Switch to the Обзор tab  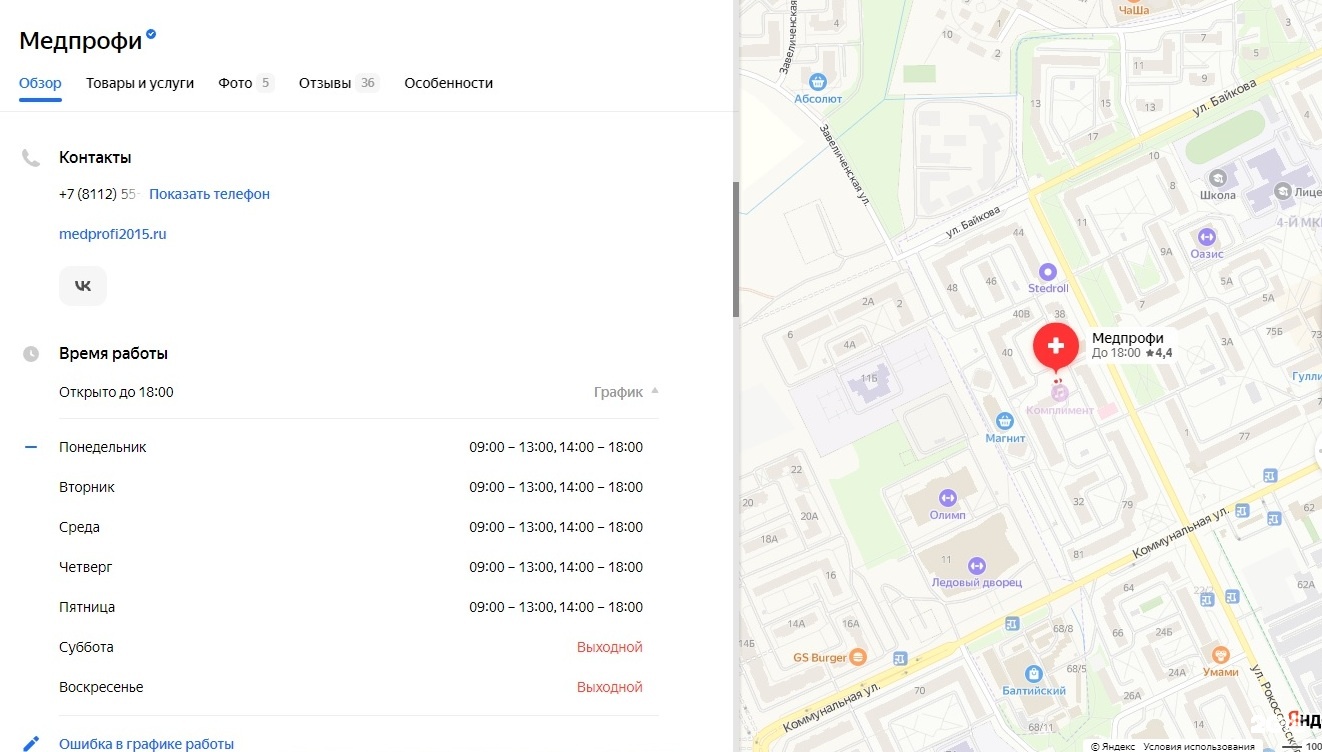click(x=40, y=83)
